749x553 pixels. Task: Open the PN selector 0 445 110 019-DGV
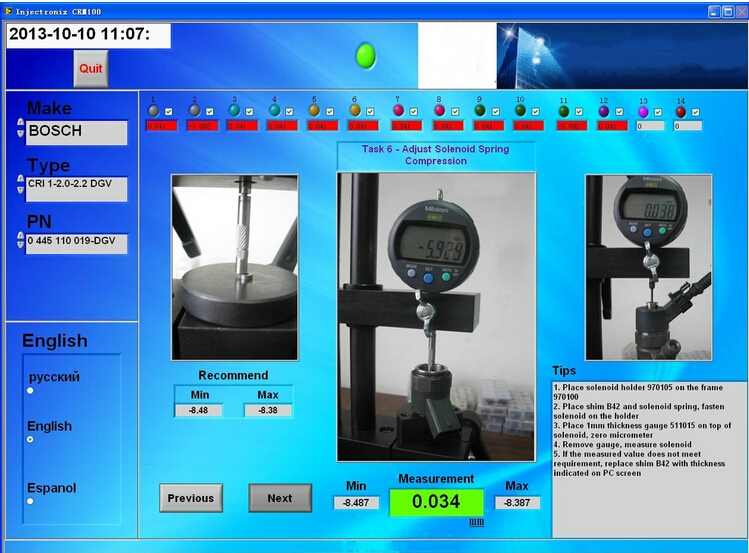pyautogui.click(x=76, y=244)
